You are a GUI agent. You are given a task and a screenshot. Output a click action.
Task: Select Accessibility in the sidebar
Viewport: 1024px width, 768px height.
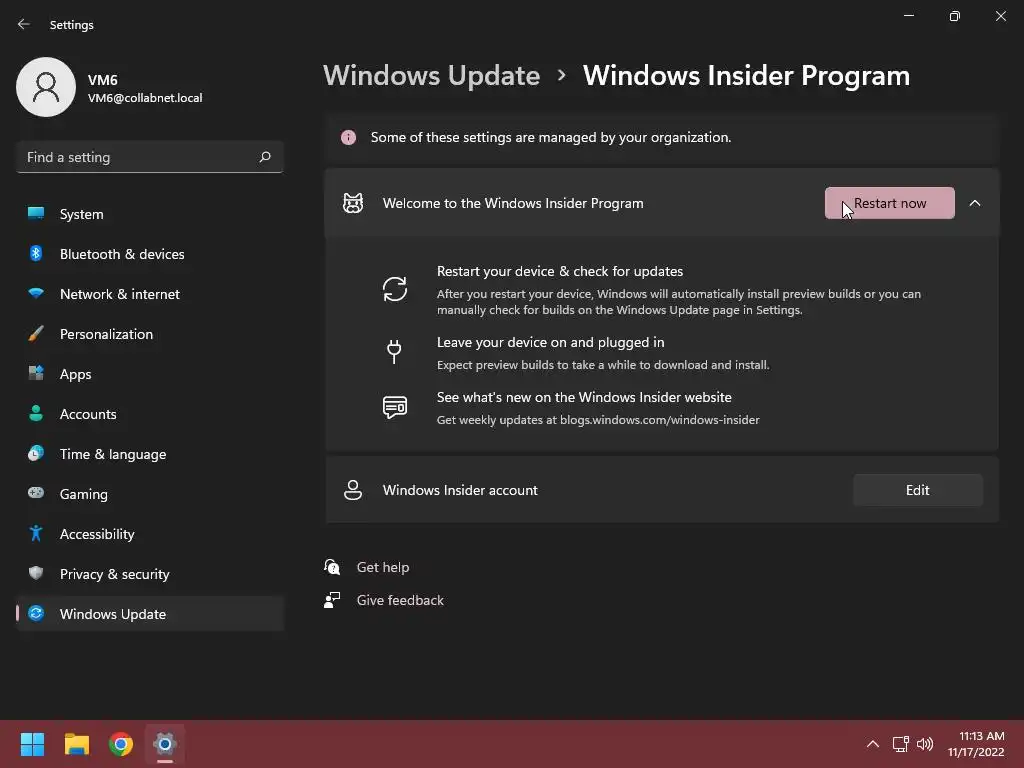[150, 534]
